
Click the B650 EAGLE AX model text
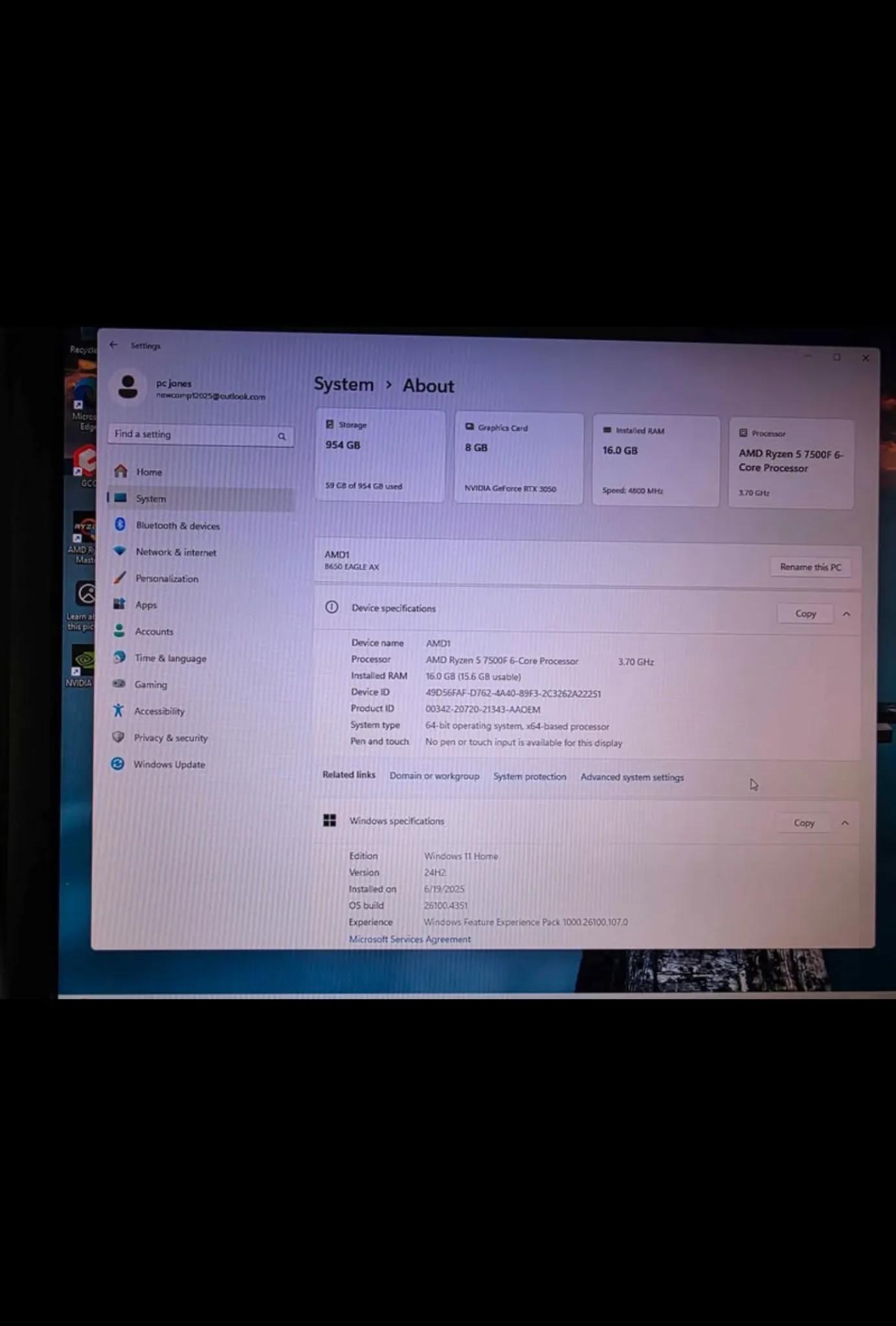click(x=352, y=567)
